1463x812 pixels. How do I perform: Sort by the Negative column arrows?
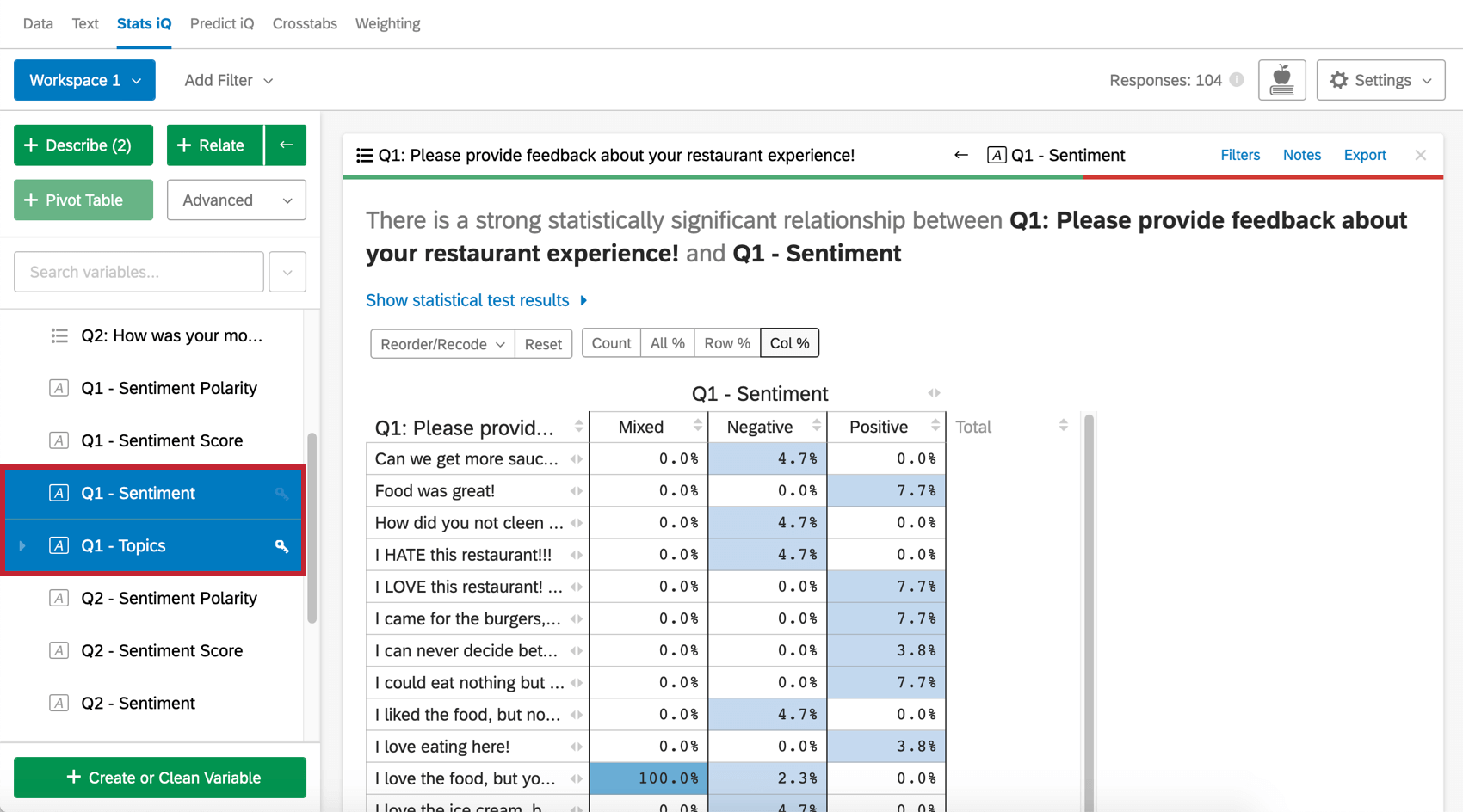point(816,426)
